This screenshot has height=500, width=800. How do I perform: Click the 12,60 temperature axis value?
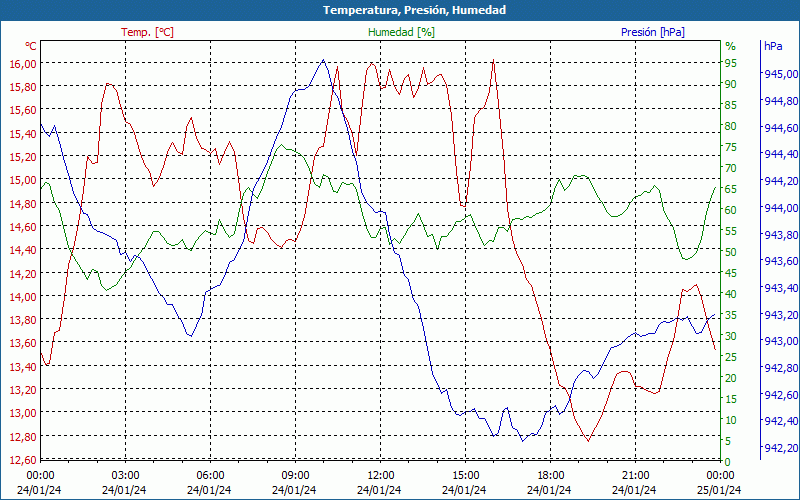(x=23, y=460)
